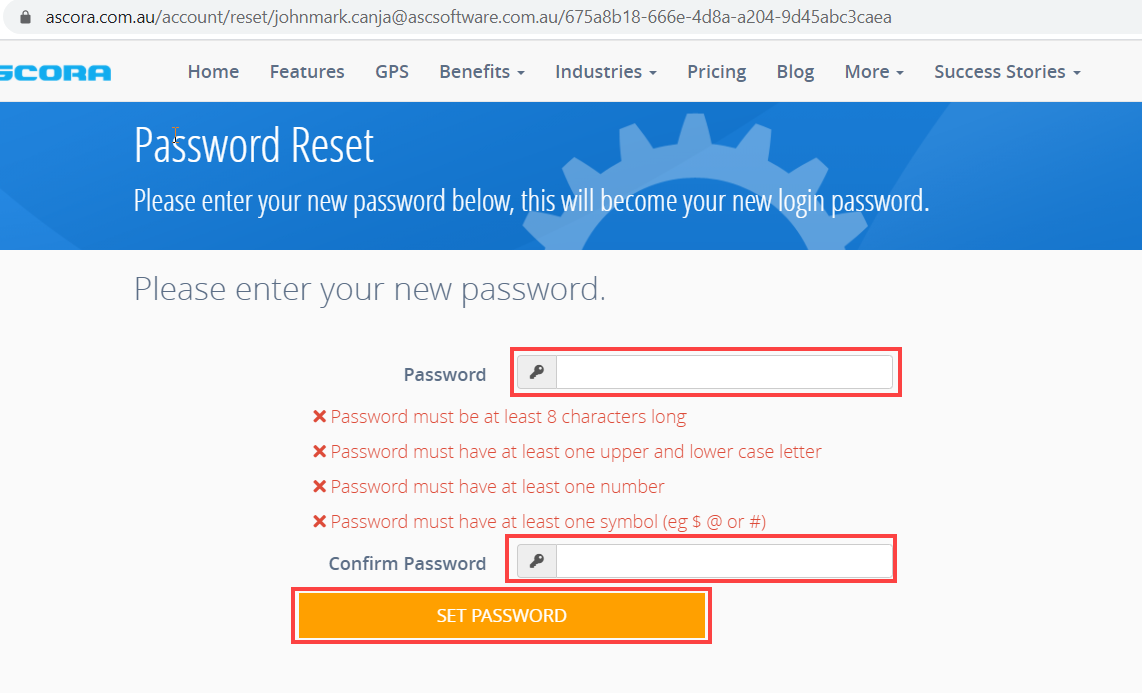The height and width of the screenshot is (693, 1142).
Task: Open the Blog link
Action: (795, 72)
